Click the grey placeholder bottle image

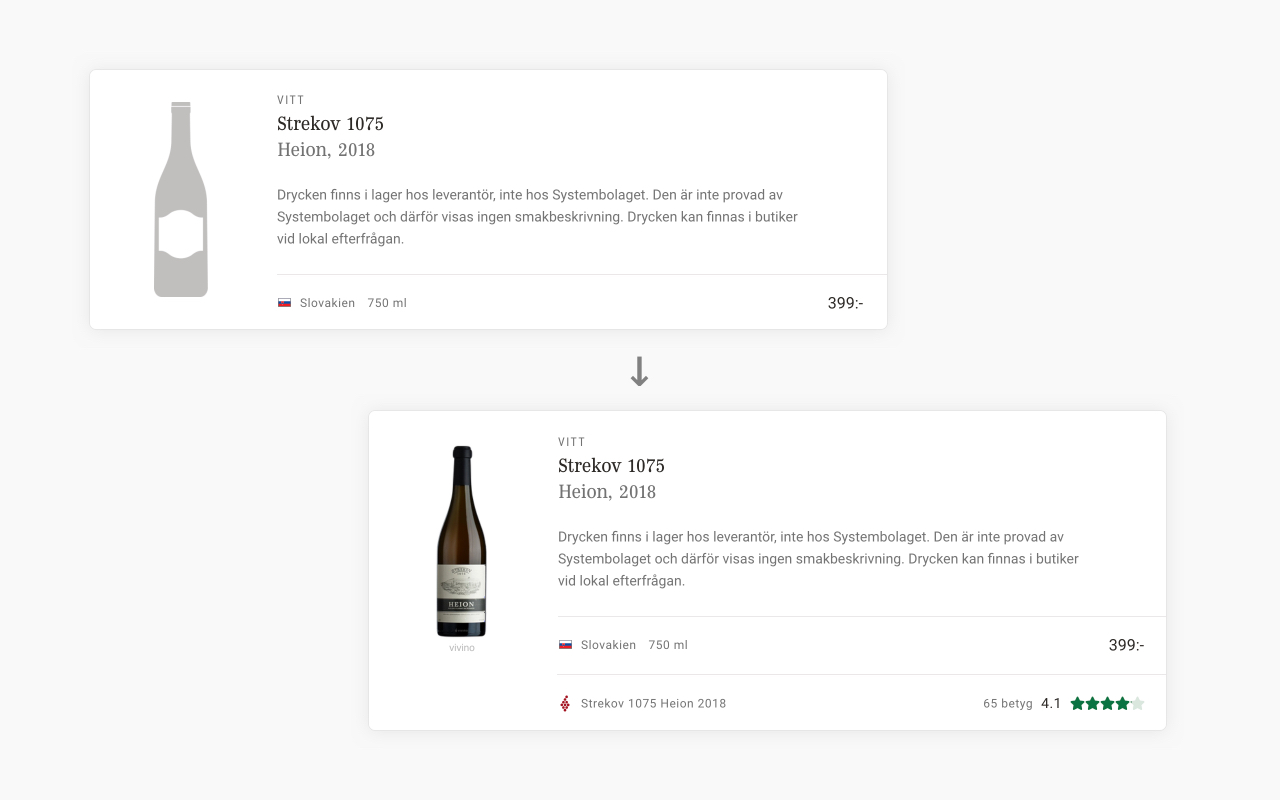coord(181,199)
